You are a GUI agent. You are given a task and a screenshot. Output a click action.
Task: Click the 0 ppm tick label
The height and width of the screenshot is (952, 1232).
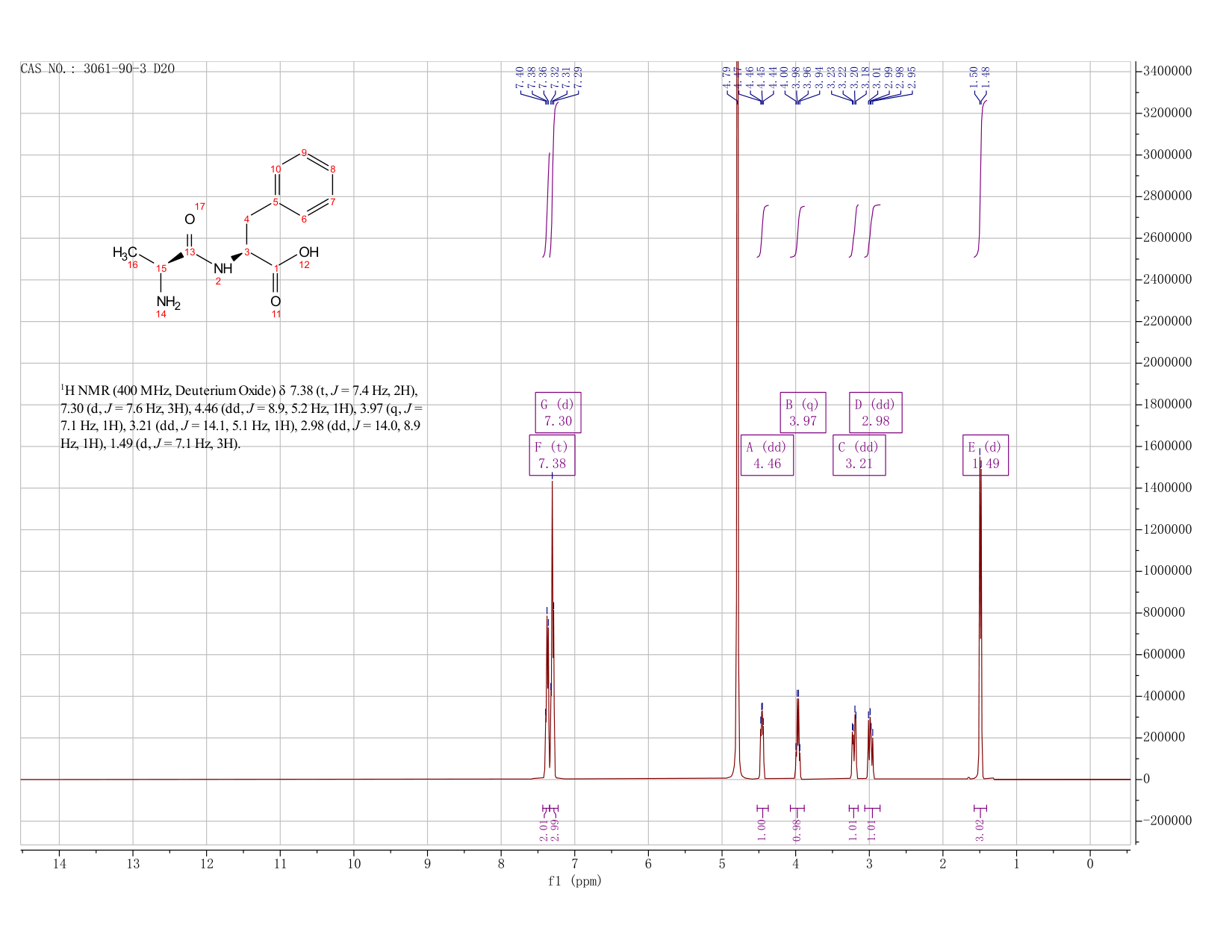pyautogui.click(x=1090, y=864)
